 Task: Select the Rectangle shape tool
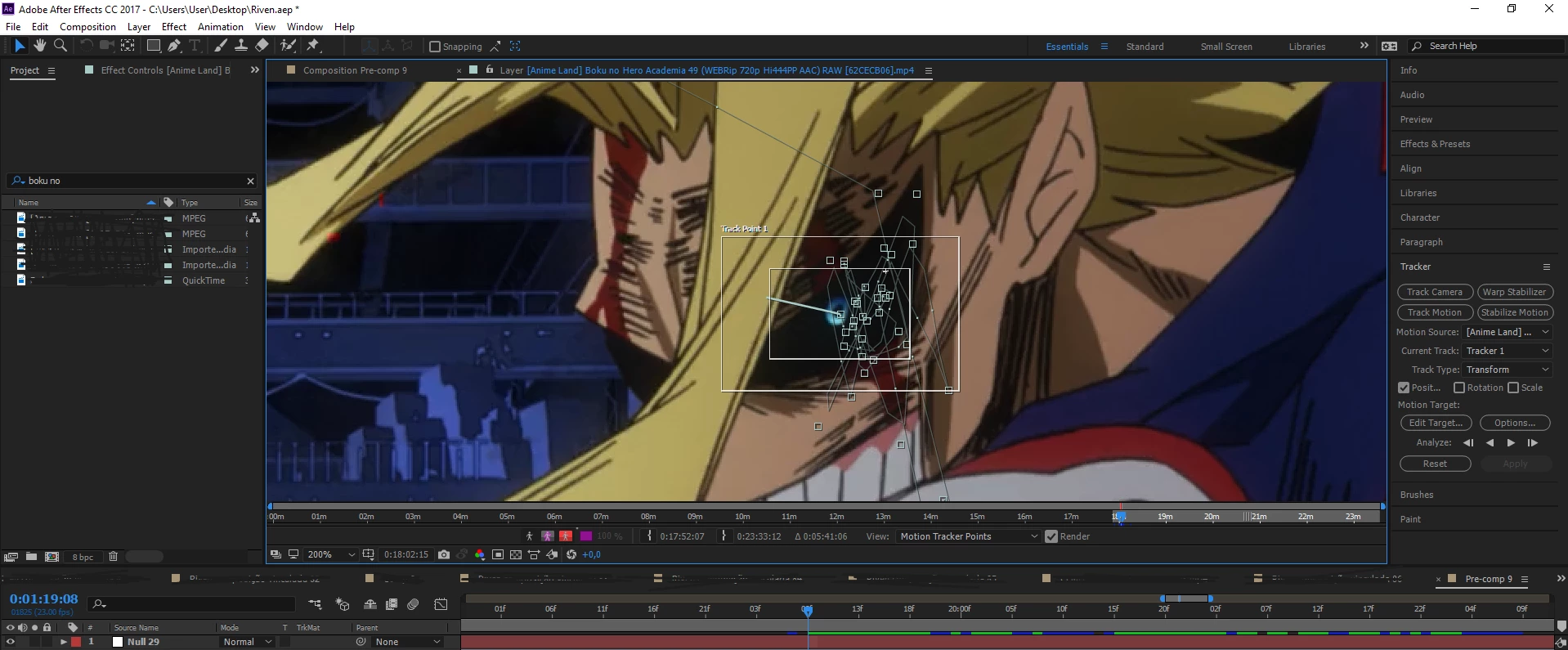pos(153,46)
